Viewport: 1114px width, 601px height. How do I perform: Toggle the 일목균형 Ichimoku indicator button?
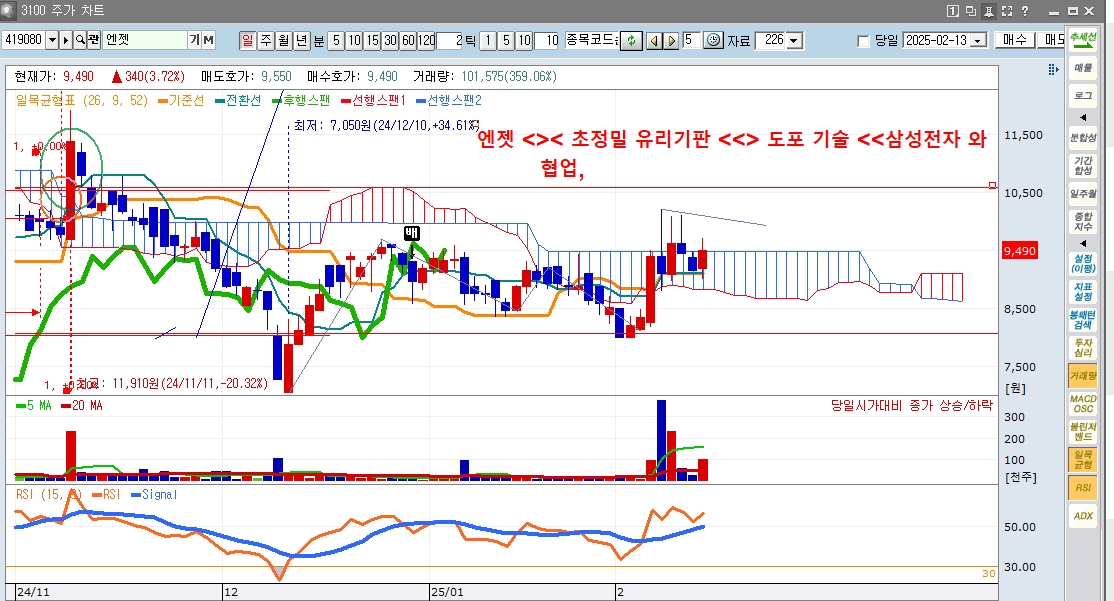1083,460
